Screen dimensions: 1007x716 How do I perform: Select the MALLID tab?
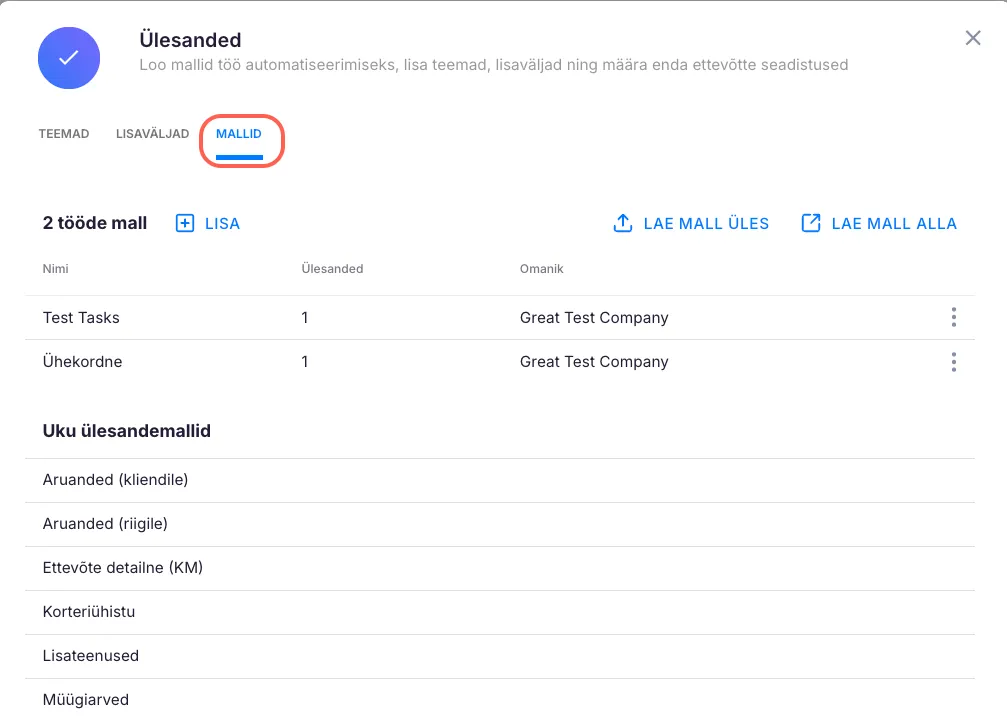[x=239, y=134]
